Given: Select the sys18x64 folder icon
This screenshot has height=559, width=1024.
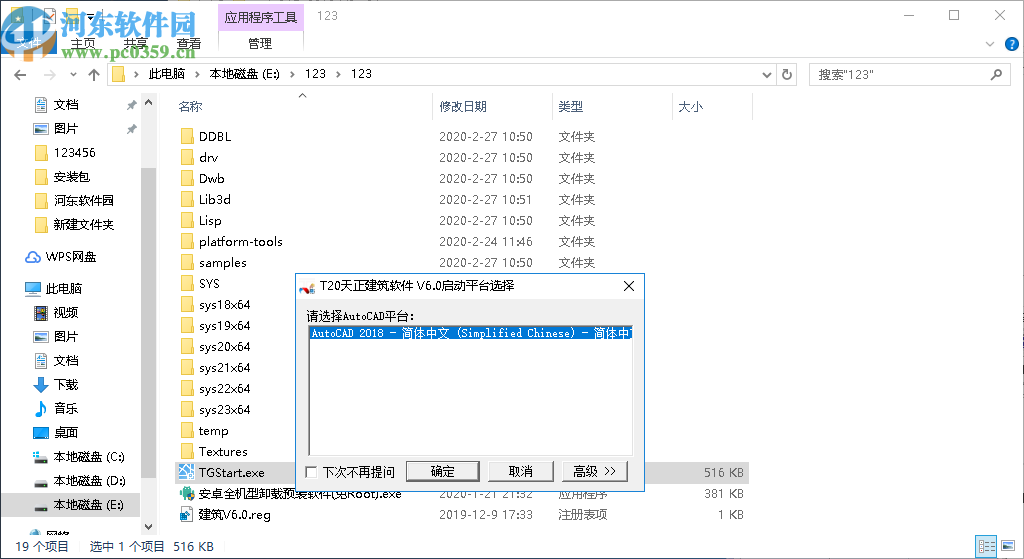Looking at the screenshot, I should (x=187, y=305).
